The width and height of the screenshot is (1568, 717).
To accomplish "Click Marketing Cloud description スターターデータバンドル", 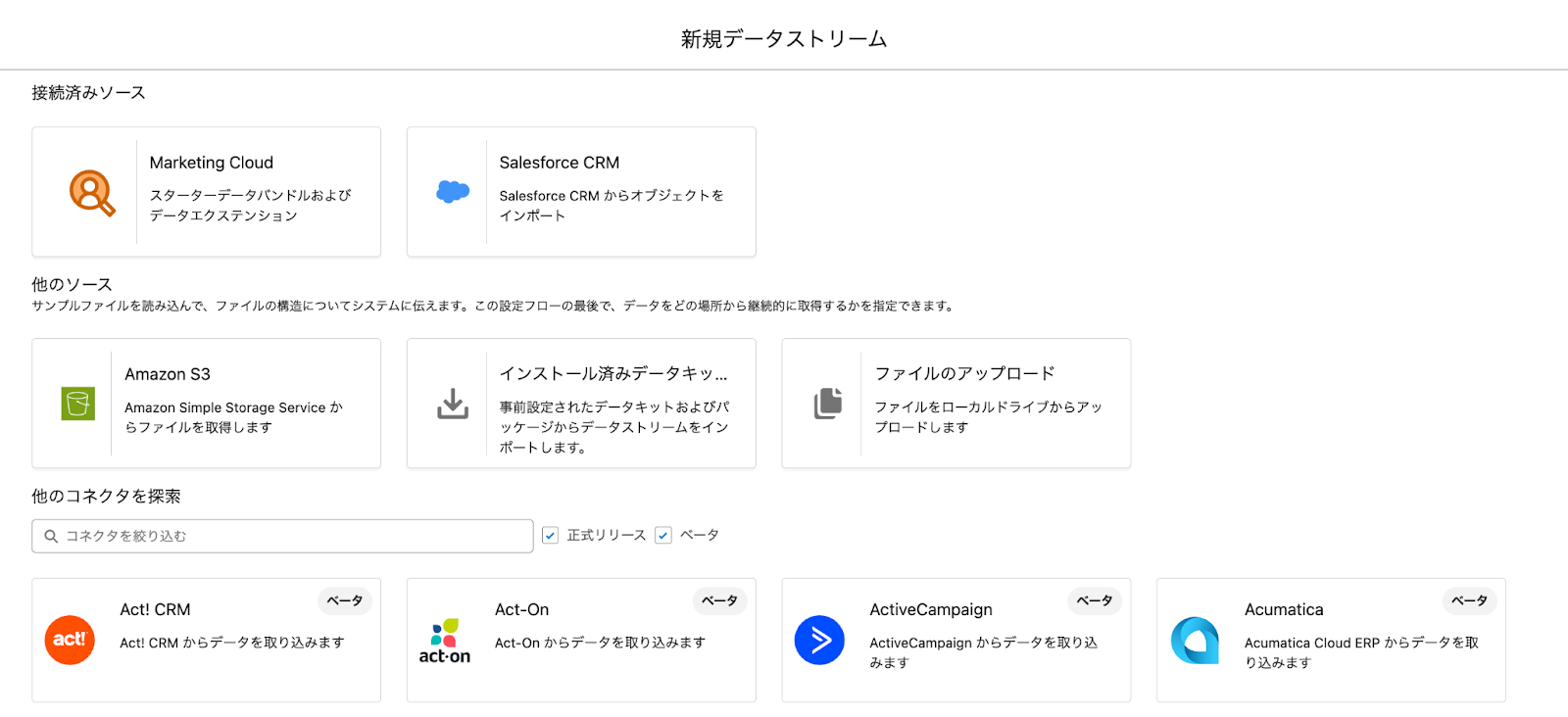I will pyautogui.click(x=250, y=205).
